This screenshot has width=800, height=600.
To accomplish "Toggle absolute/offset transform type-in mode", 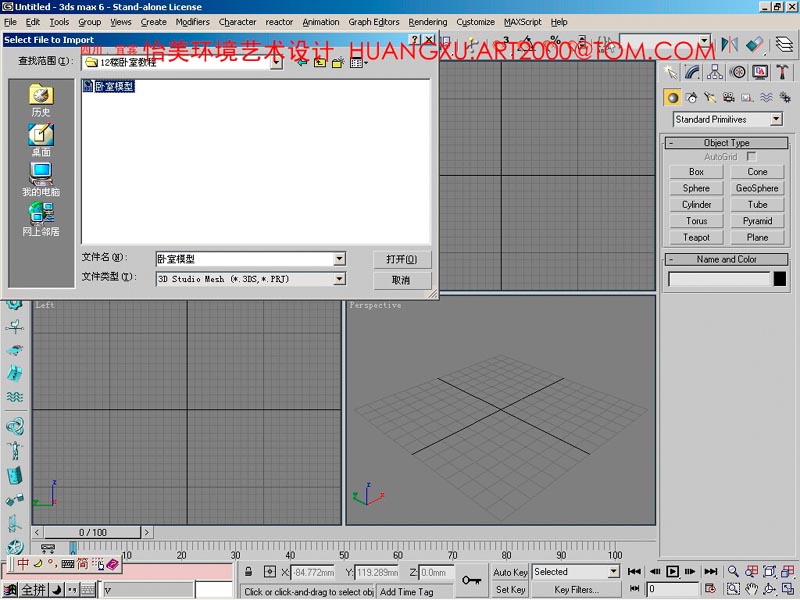I will click(x=269, y=571).
